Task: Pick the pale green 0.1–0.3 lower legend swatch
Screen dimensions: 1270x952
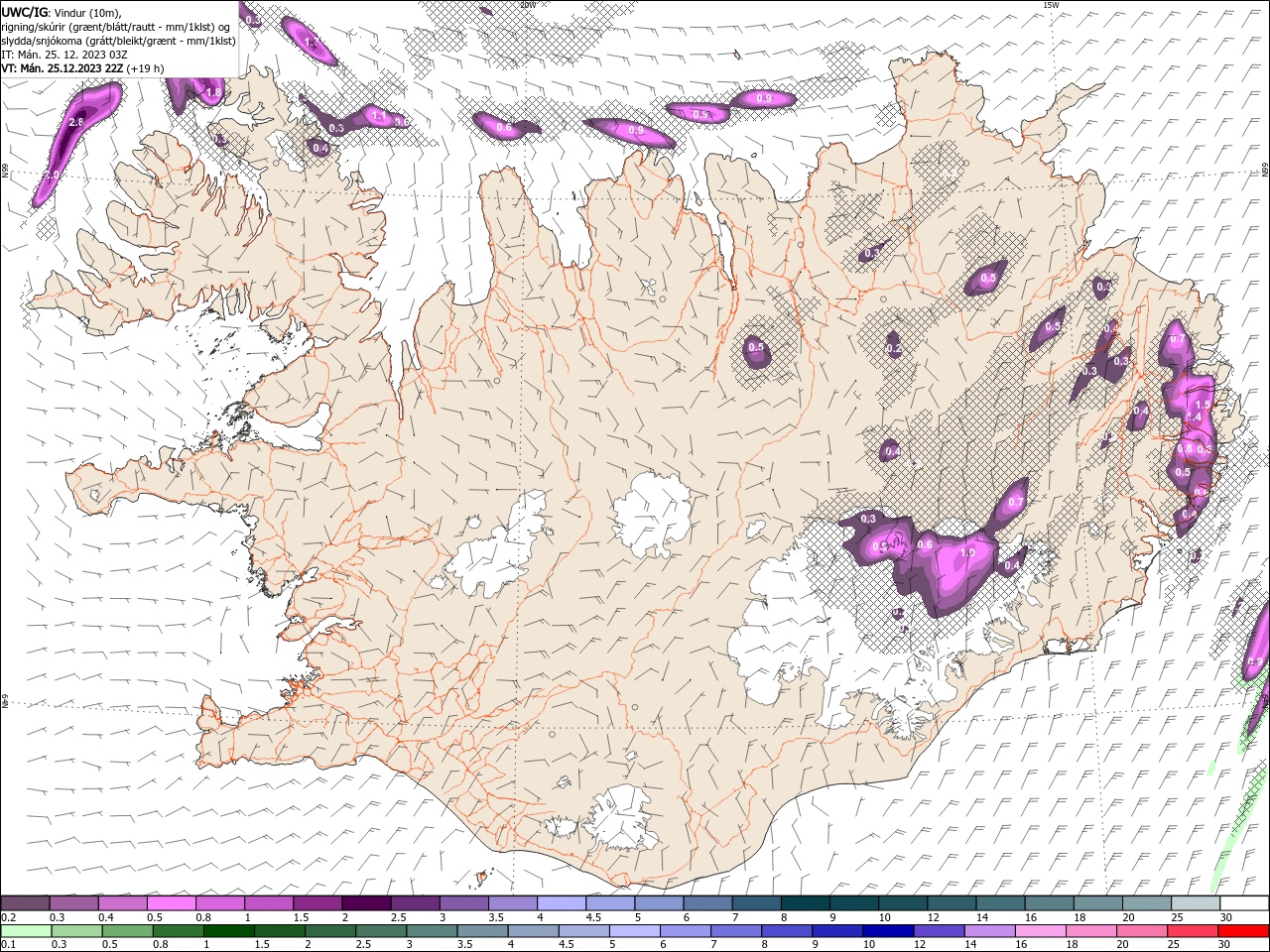Action: point(26,931)
